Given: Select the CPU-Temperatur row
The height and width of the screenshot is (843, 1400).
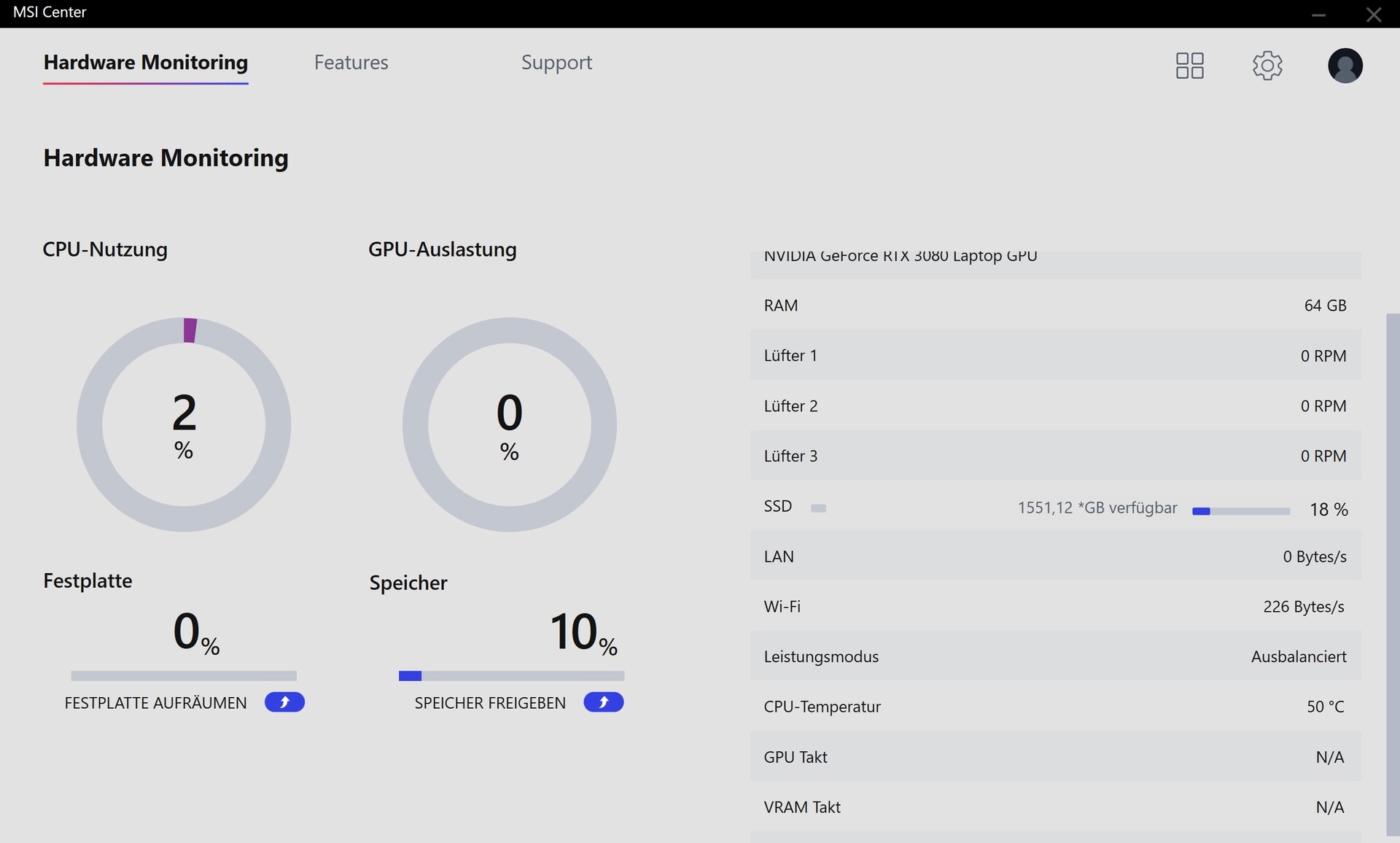Looking at the screenshot, I should [1054, 707].
